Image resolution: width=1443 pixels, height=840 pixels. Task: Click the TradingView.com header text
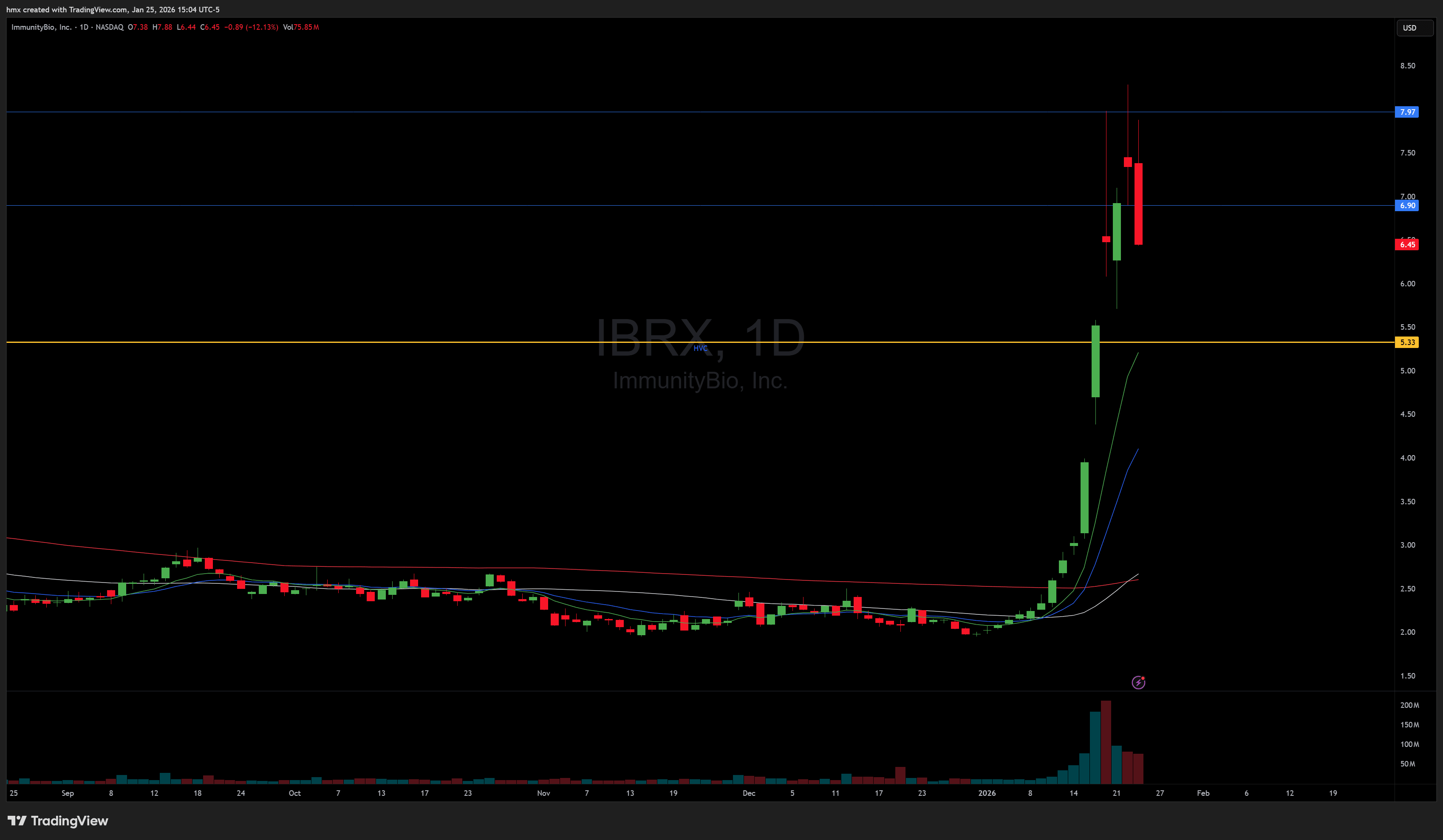(98, 9)
